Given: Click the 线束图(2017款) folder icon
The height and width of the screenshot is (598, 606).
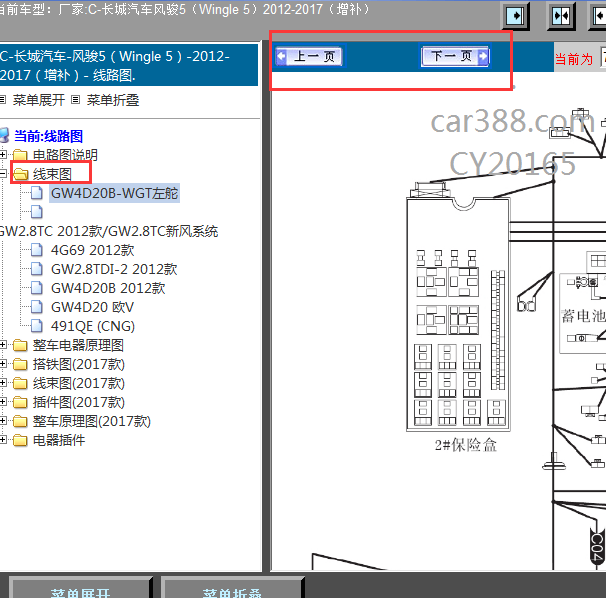Looking at the screenshot, I should 20,383.
